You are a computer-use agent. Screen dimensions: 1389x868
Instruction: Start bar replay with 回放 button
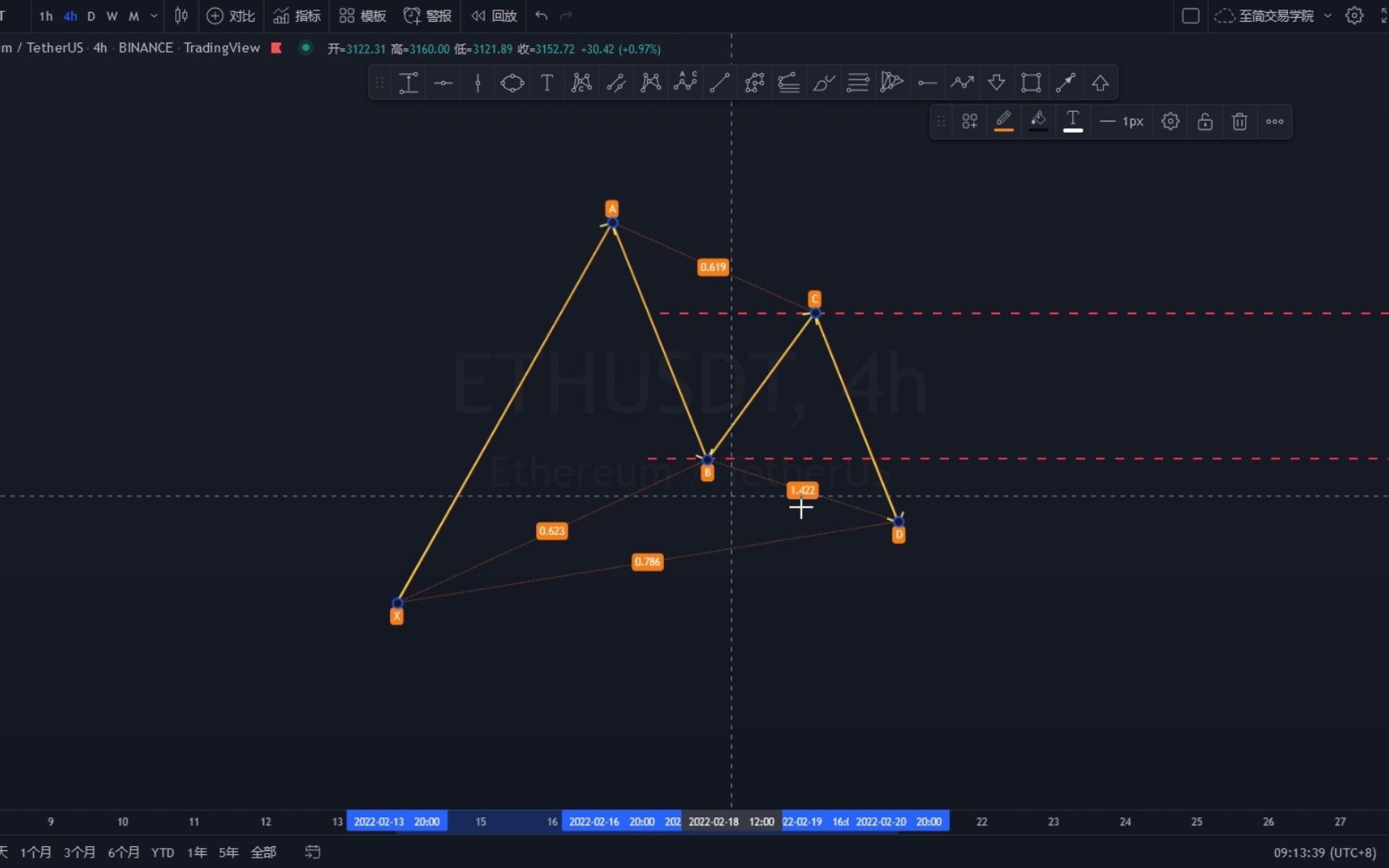[494, 16]
